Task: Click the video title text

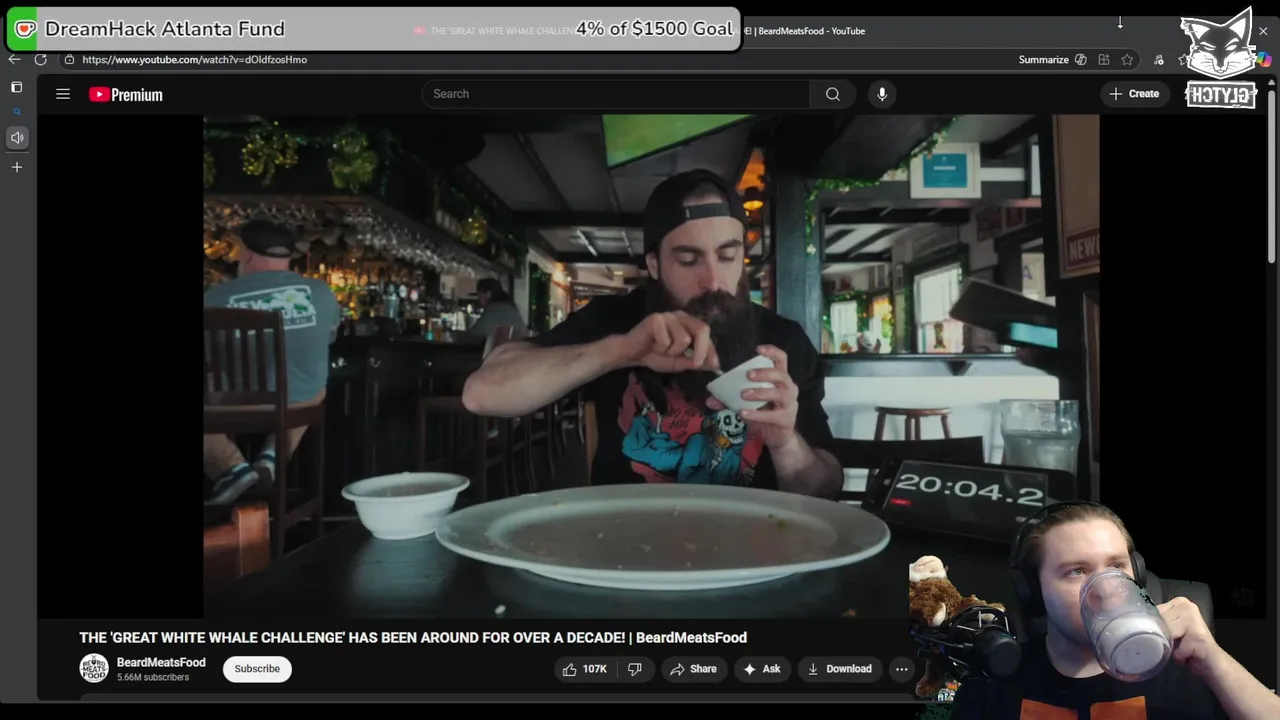Action: click(413, 638)
